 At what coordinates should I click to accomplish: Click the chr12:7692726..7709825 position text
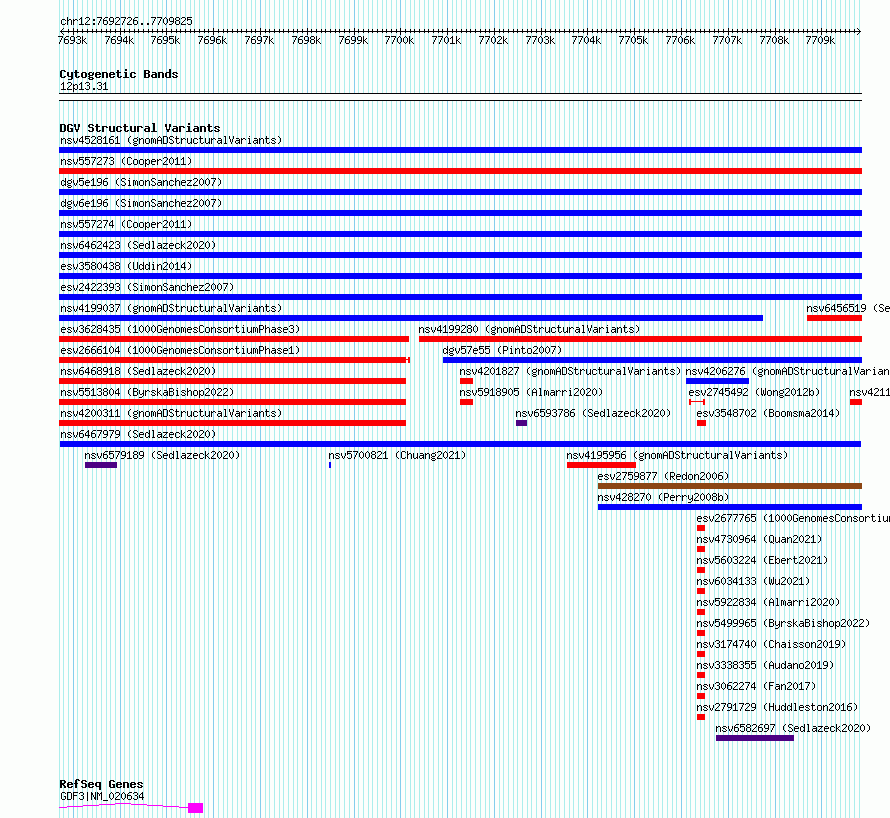126,22
